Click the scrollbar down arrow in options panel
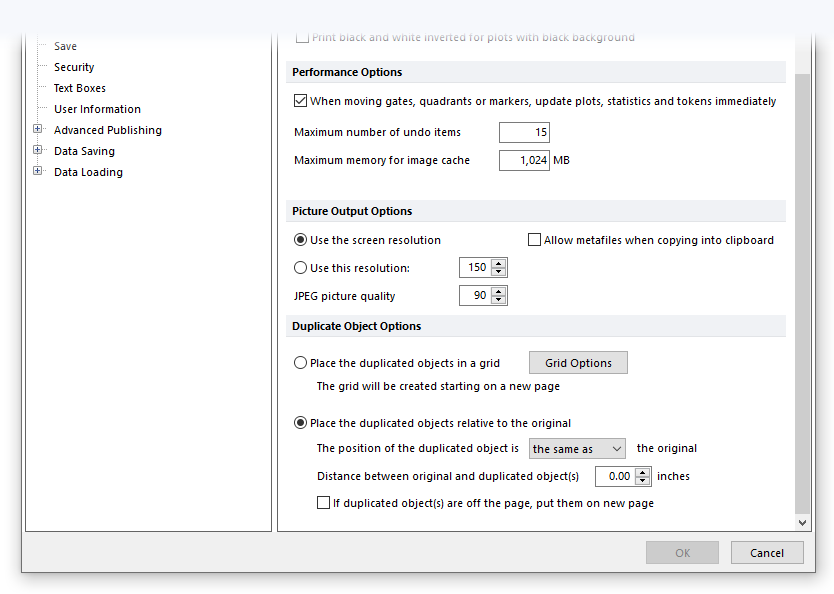Screen dimensions: 834x594 (x=802, y=522)
